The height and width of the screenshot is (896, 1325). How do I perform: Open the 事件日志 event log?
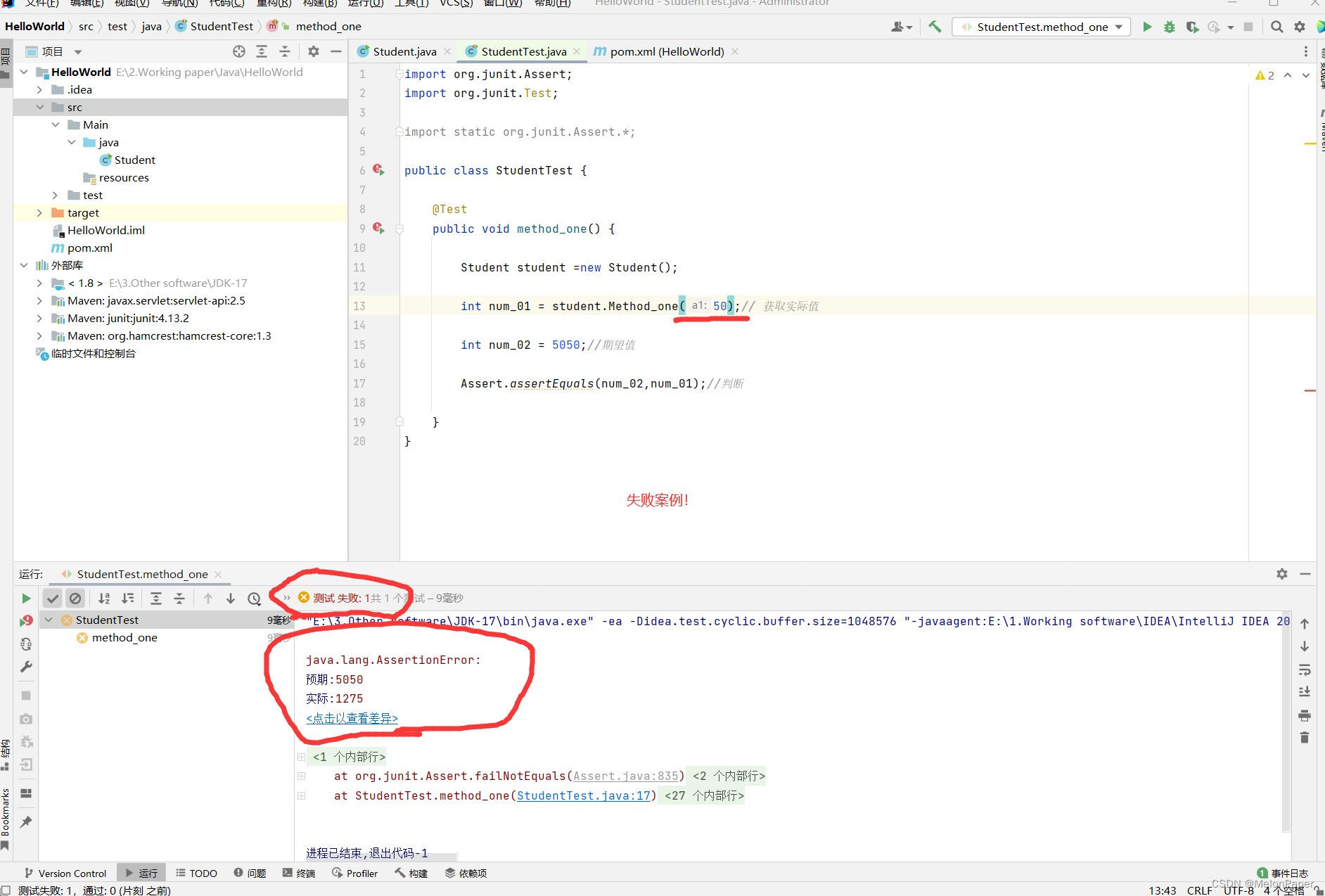pos(1282,873)
